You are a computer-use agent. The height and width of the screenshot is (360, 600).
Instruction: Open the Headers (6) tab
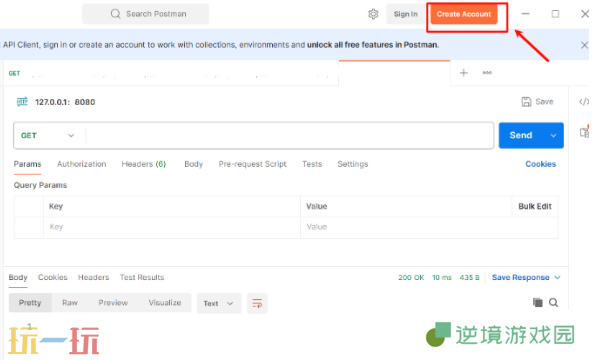point(143,164)
